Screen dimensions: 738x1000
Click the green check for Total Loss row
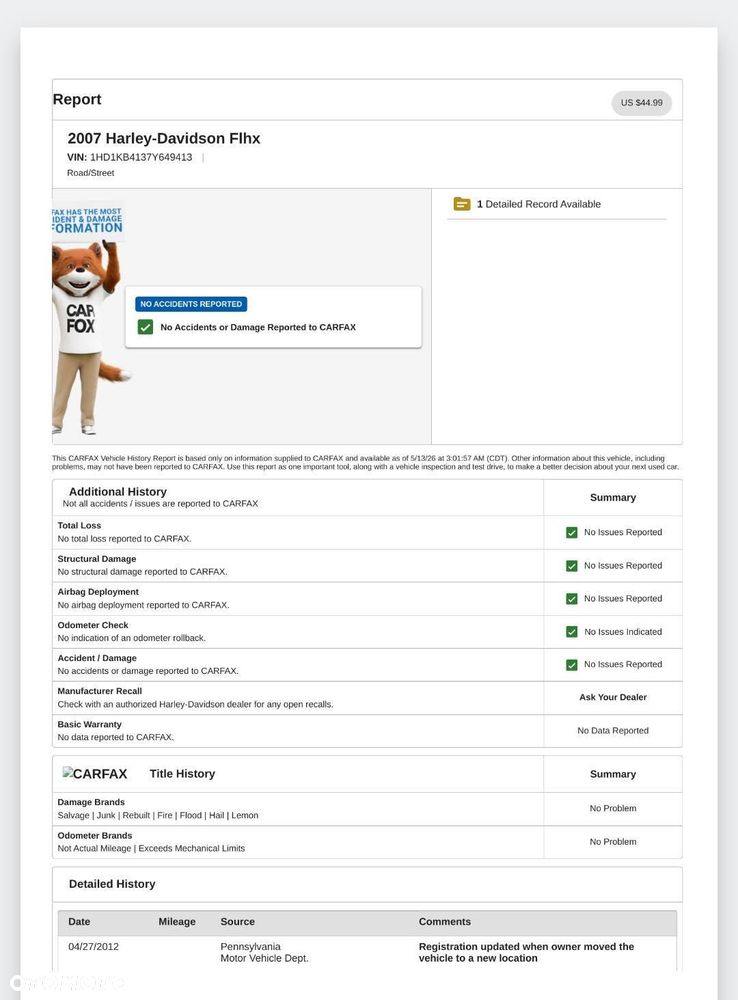(x=572, y=533)
